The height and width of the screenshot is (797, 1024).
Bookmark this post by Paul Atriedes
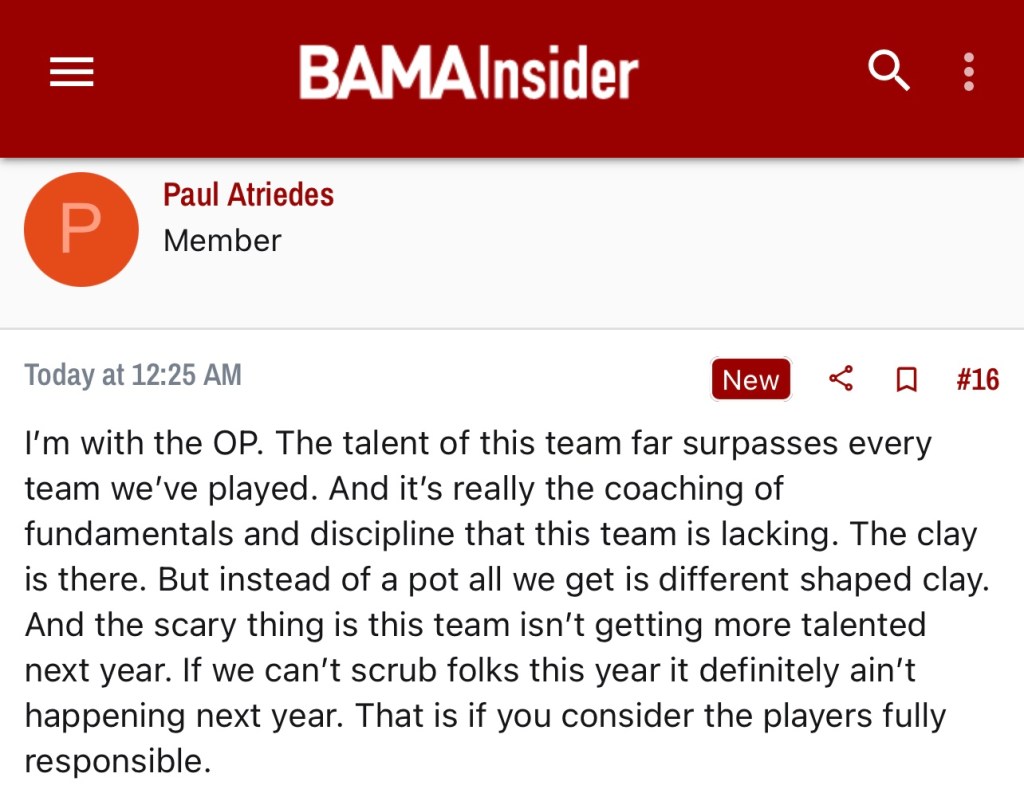tap(906, 379)
